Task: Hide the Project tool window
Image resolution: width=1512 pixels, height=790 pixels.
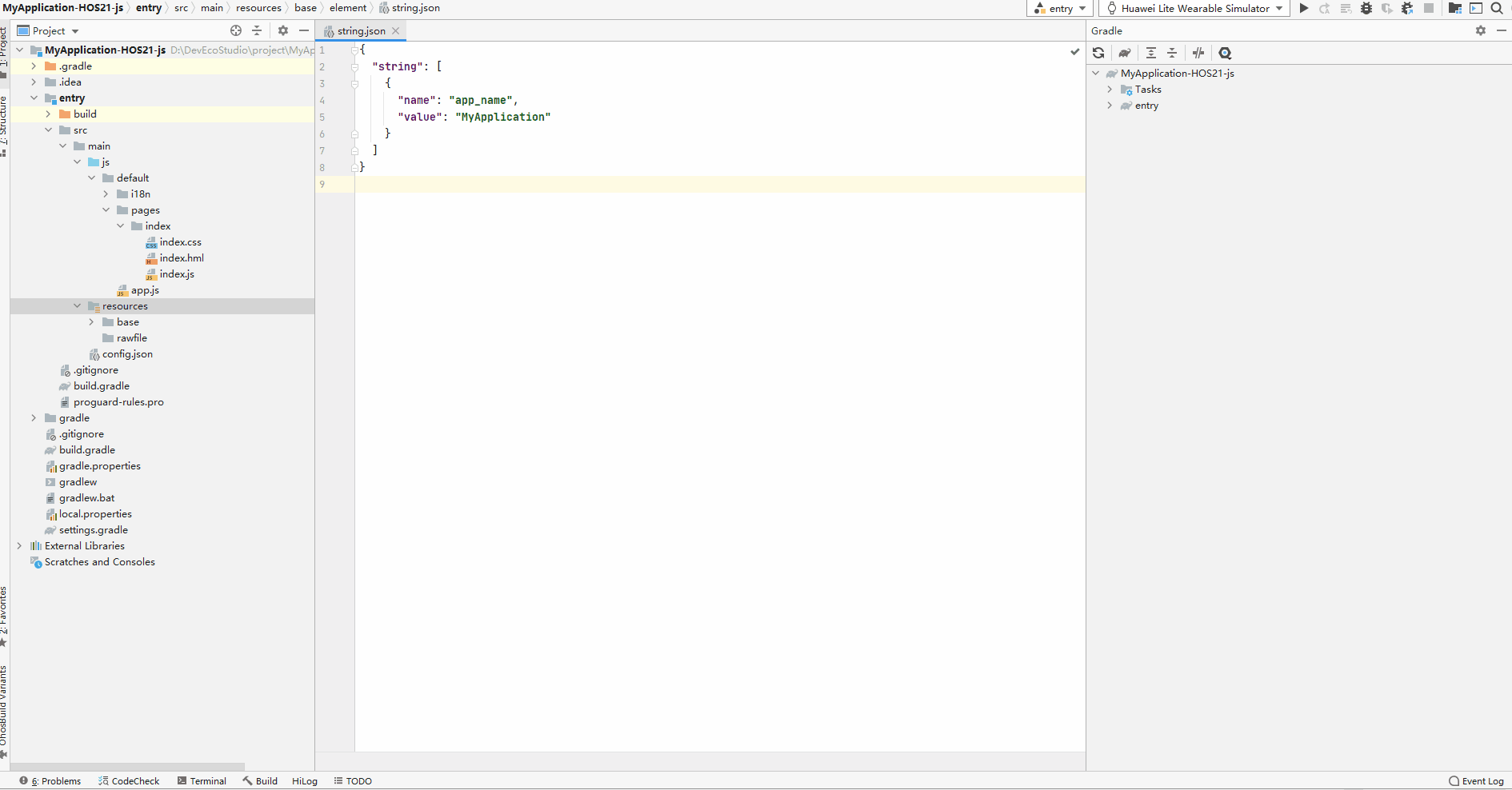Action: pos(304,30)
